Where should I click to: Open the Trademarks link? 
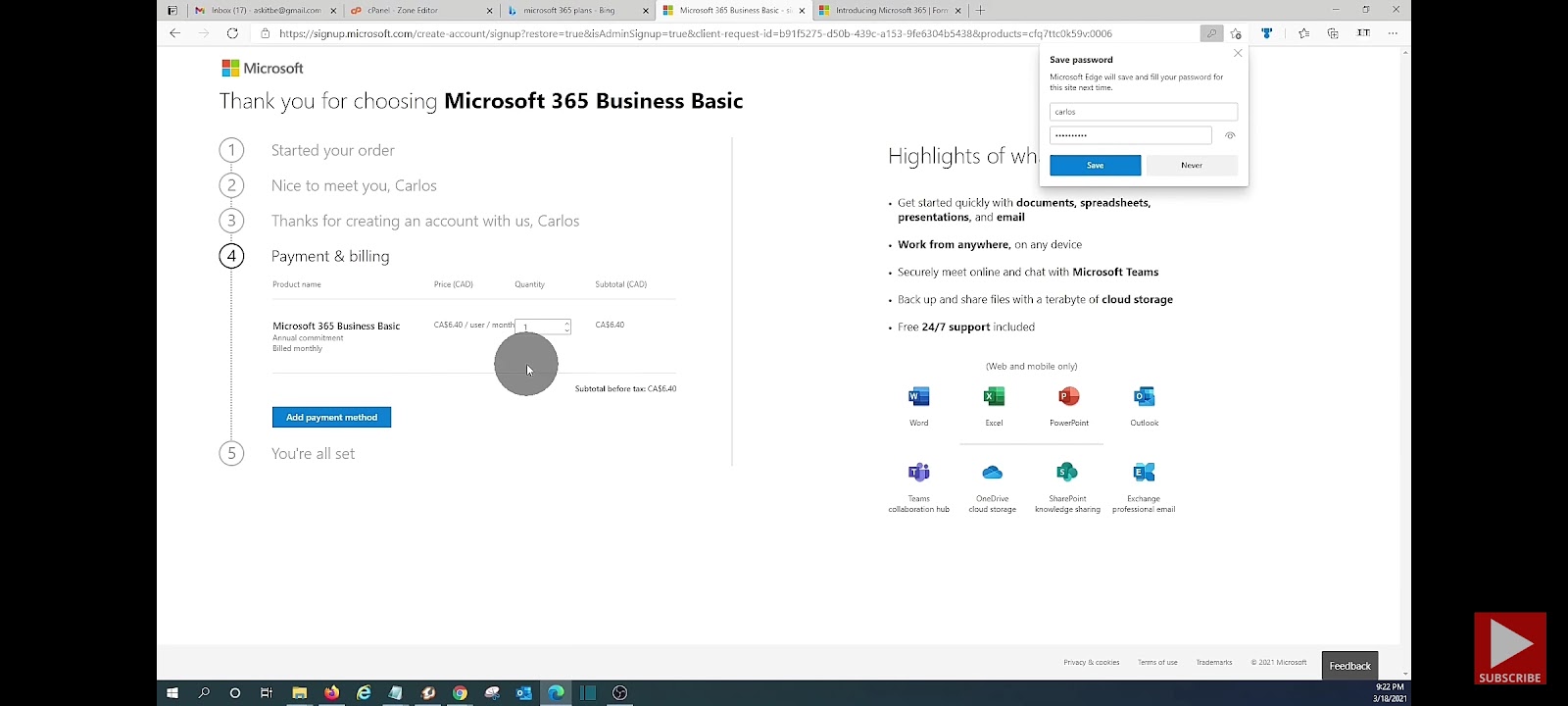click(1214, 663)
